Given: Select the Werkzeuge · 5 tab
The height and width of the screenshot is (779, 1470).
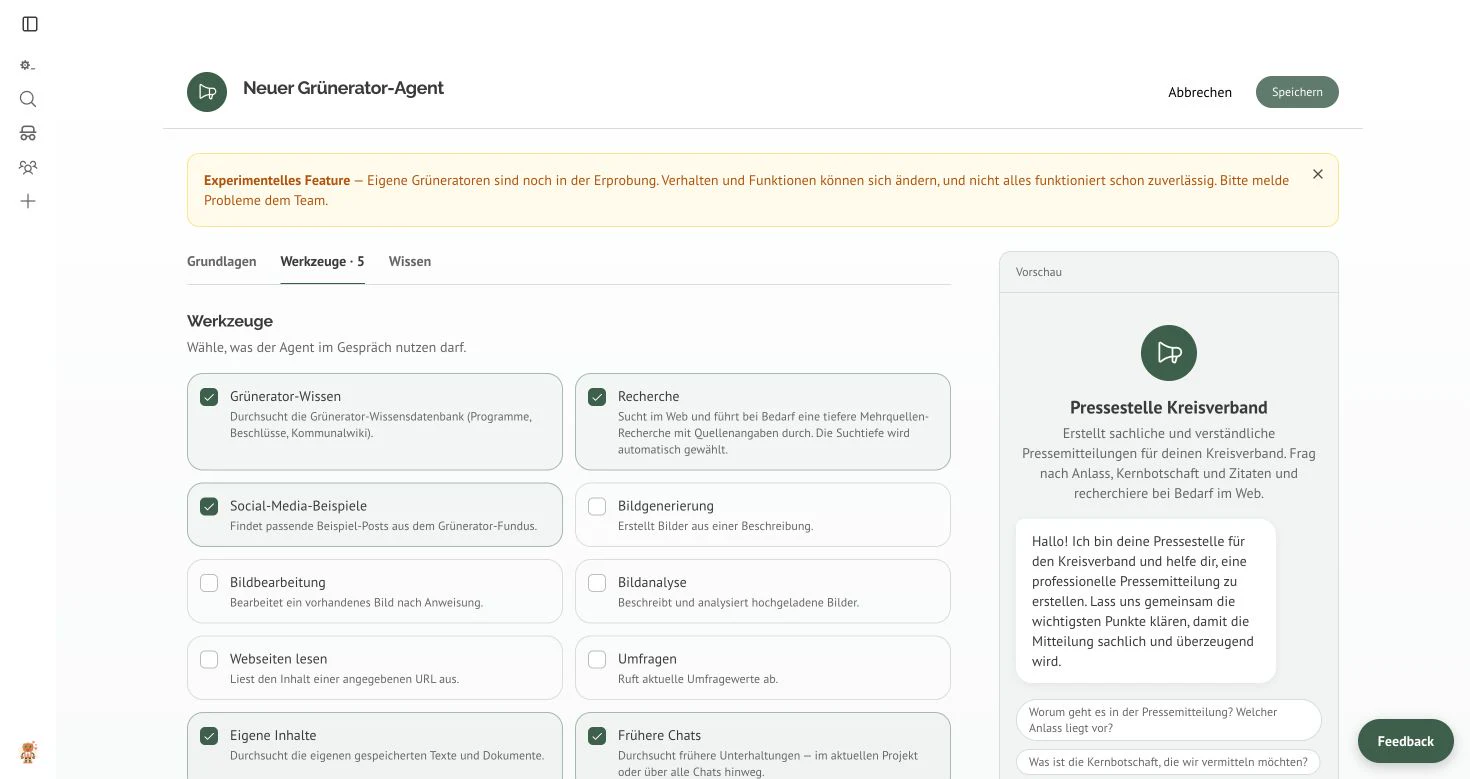Looking at the screenshot, I should tap(322, 262).
